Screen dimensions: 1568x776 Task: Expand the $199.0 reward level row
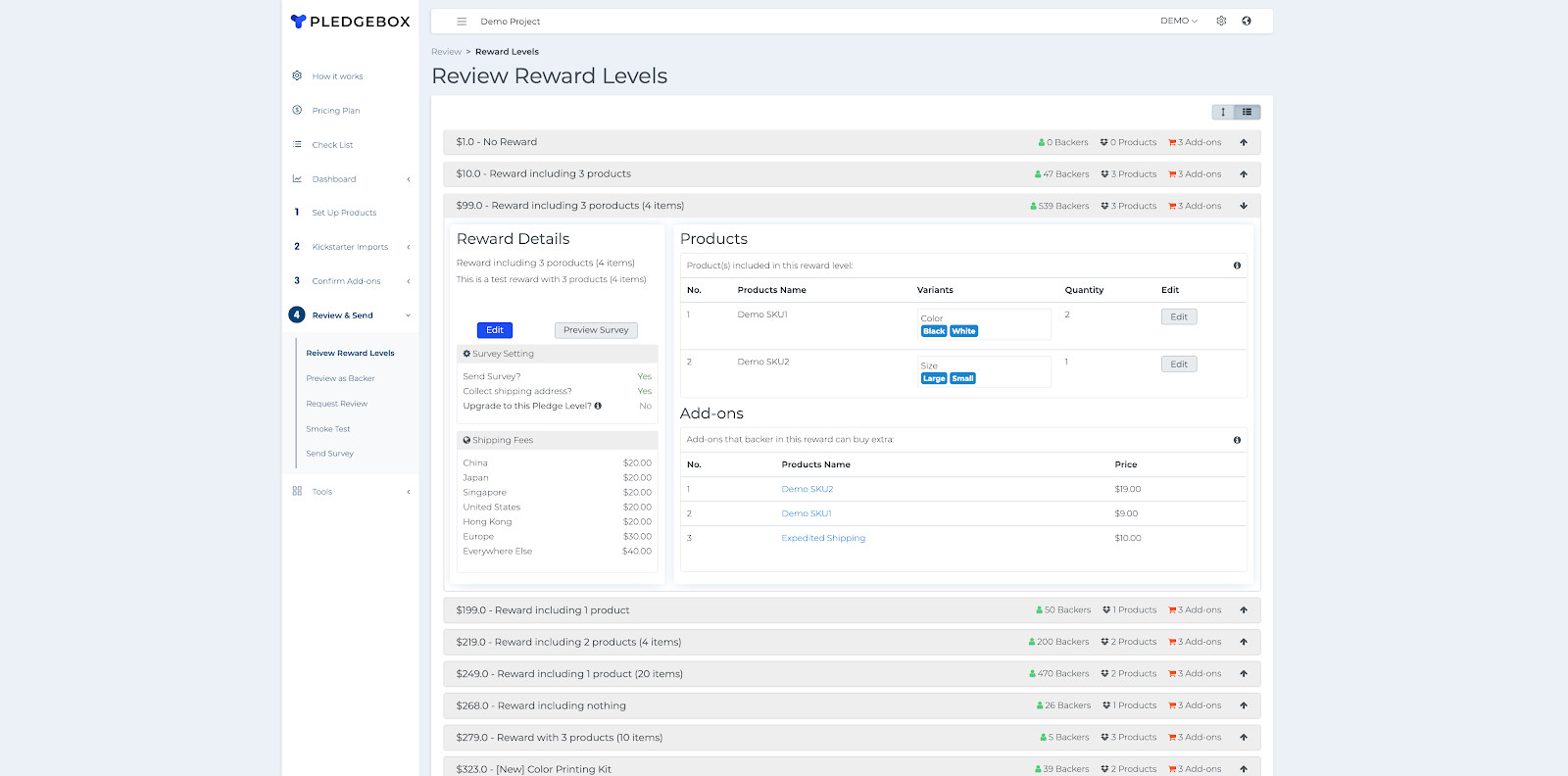[1244, 610]
